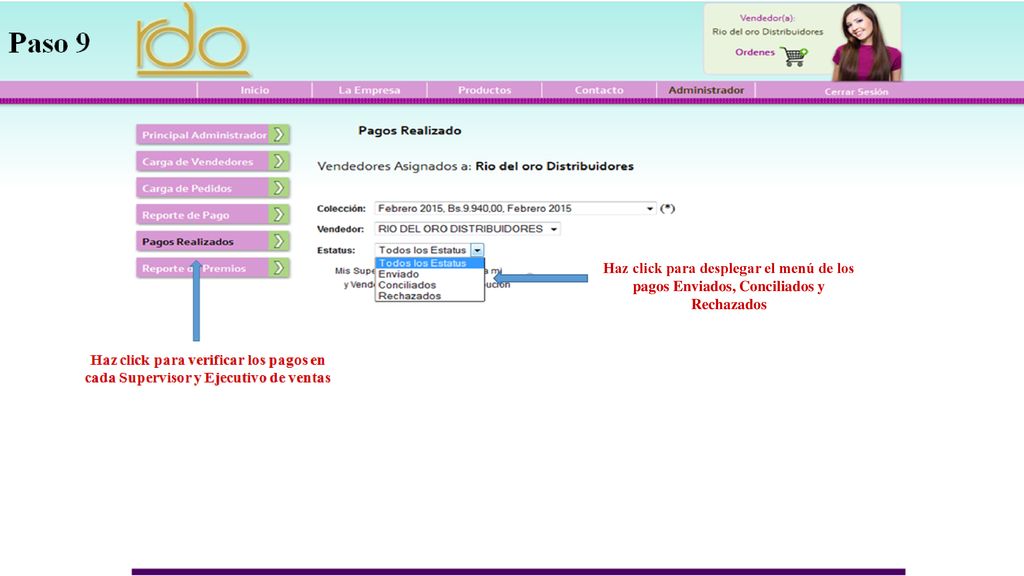Click the rdo logo
The image size is (1024, 576).
pos(193,40)
